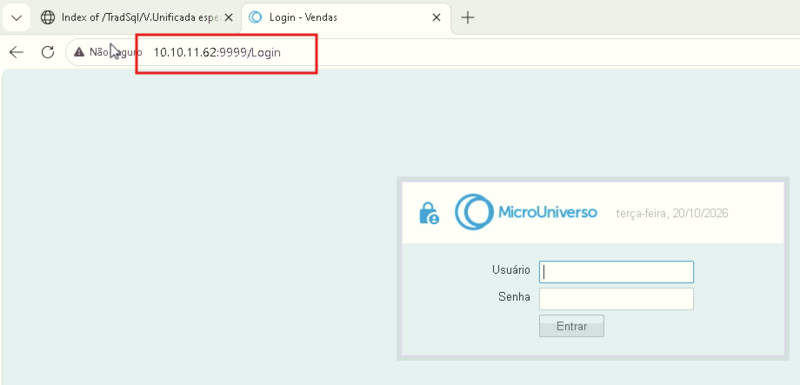Image resolution: width=800 pixels, height=385 pixels.
Task: Click the padlock user icon in login panel
Action: [429, 213]
